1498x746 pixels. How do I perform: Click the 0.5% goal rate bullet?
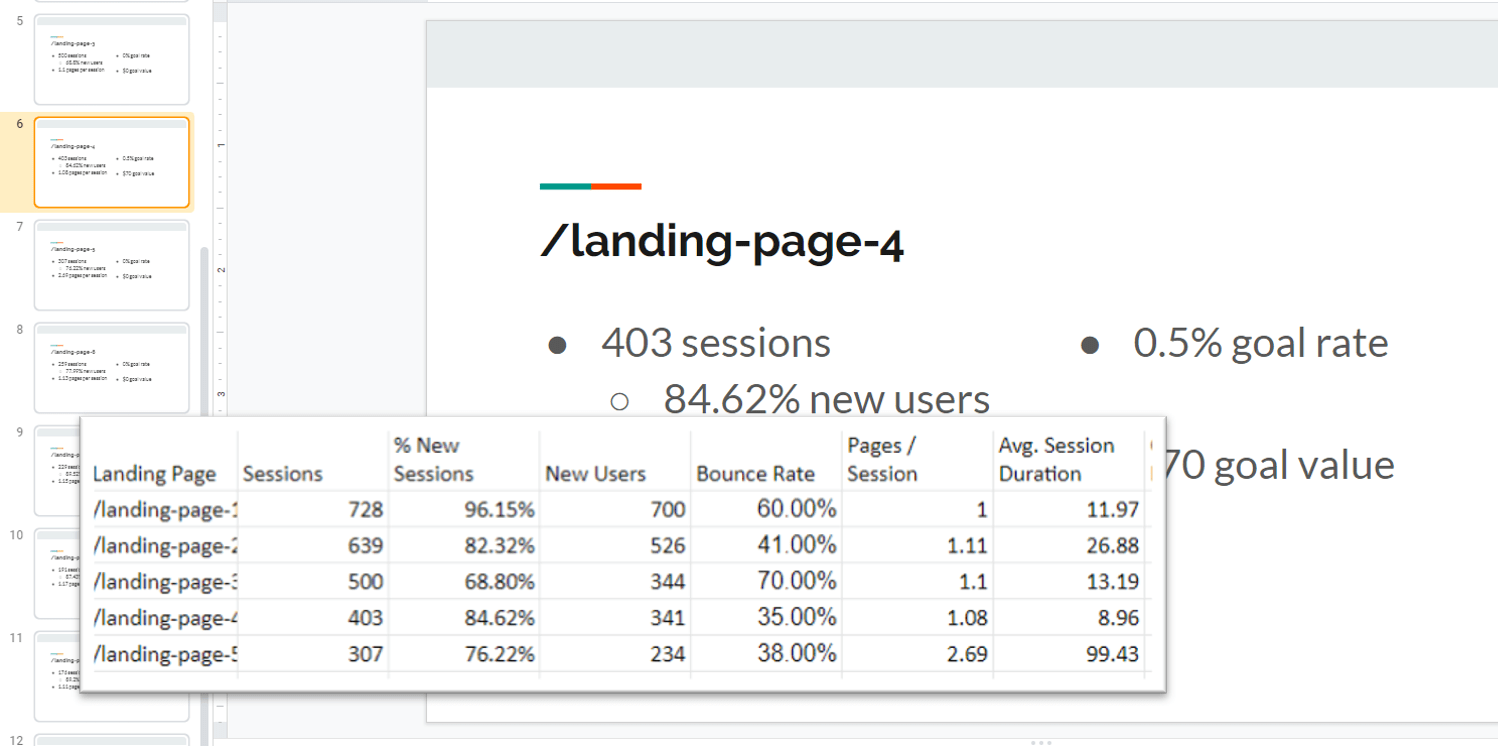point(1261,343)
